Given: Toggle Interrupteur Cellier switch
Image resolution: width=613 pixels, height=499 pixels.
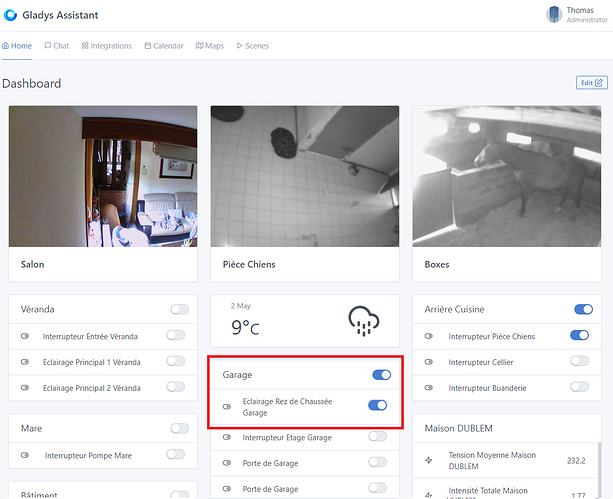Looking at the screenshot, I should (x=579, y=361).
